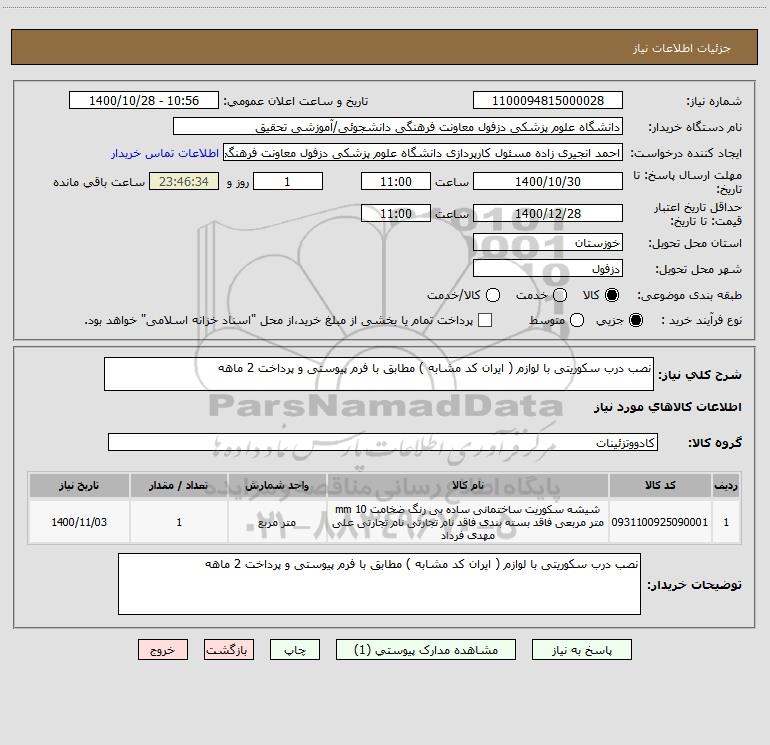Click the گروه کالا field کادووتزئینات
Screen dimensions: 770x745
pyautogui.click(x=383, y=442)
